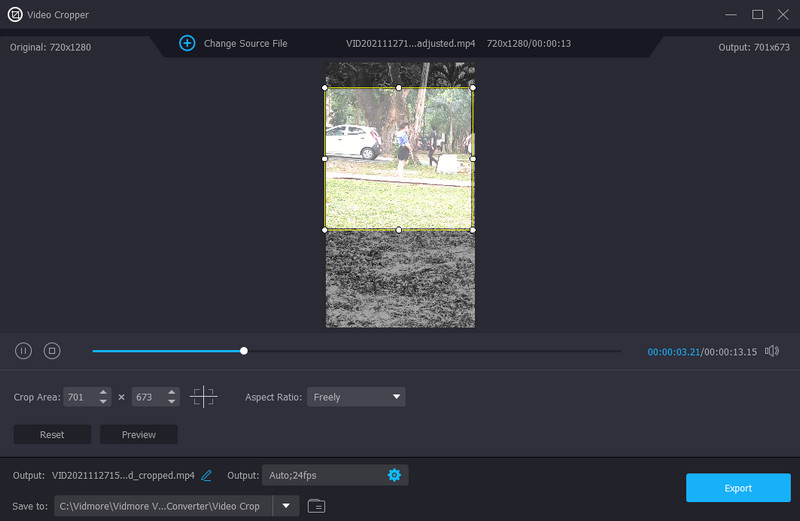Increase crop width with up arrow
The image size is (800, 521).
tap(104, 392)
